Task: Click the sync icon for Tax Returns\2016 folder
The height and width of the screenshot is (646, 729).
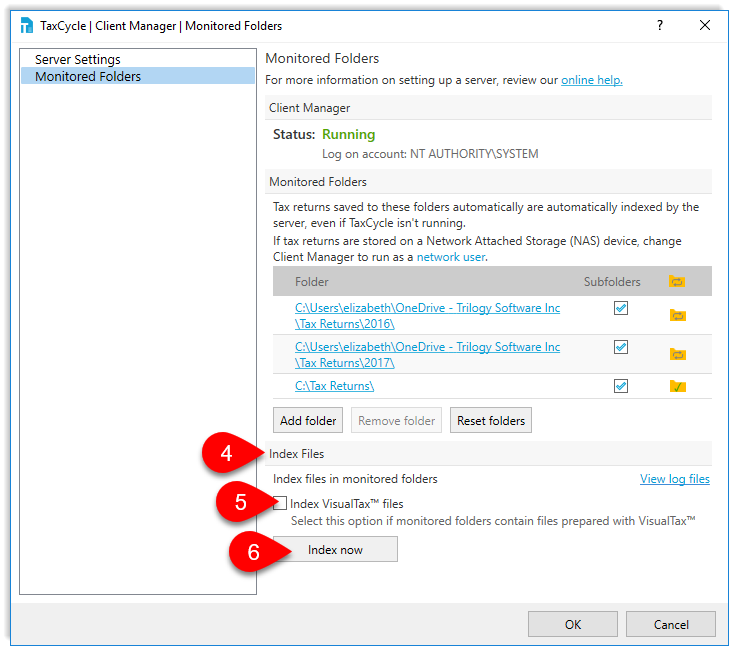Action: [677, 315]
